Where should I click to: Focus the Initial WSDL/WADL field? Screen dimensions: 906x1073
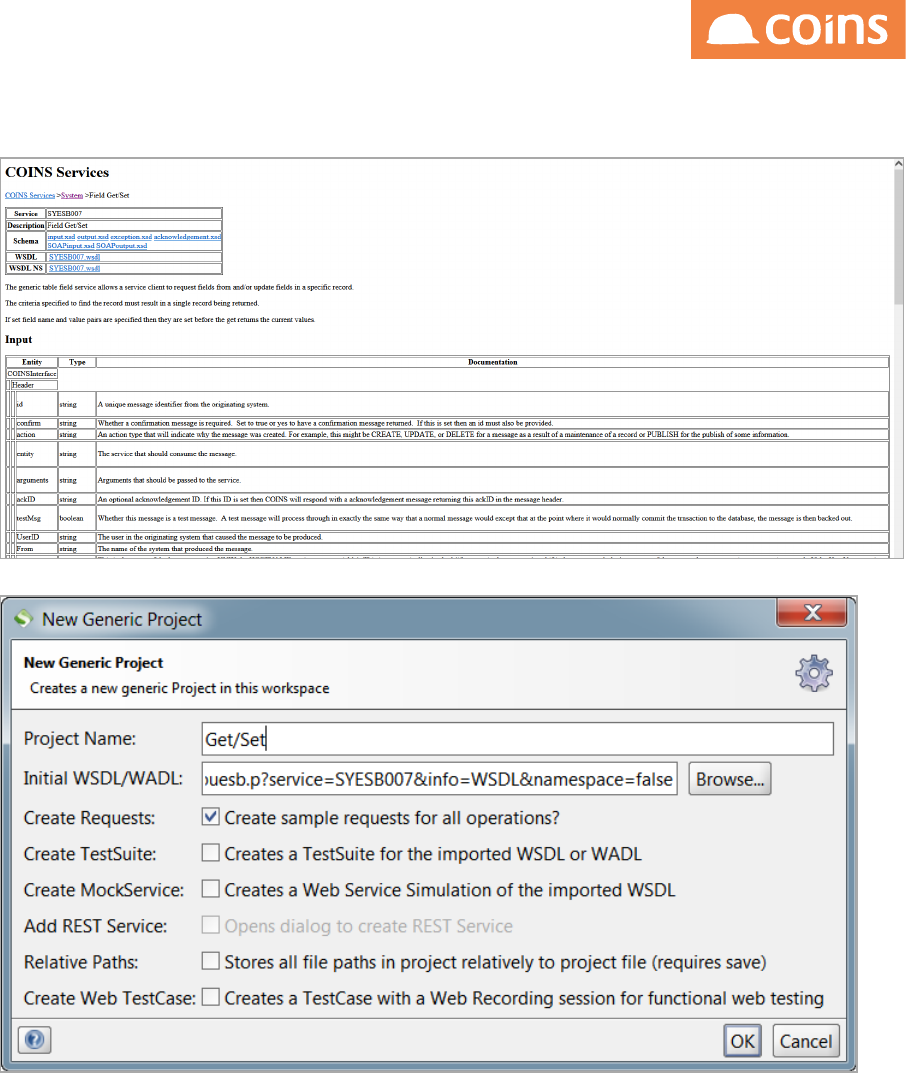439,779
